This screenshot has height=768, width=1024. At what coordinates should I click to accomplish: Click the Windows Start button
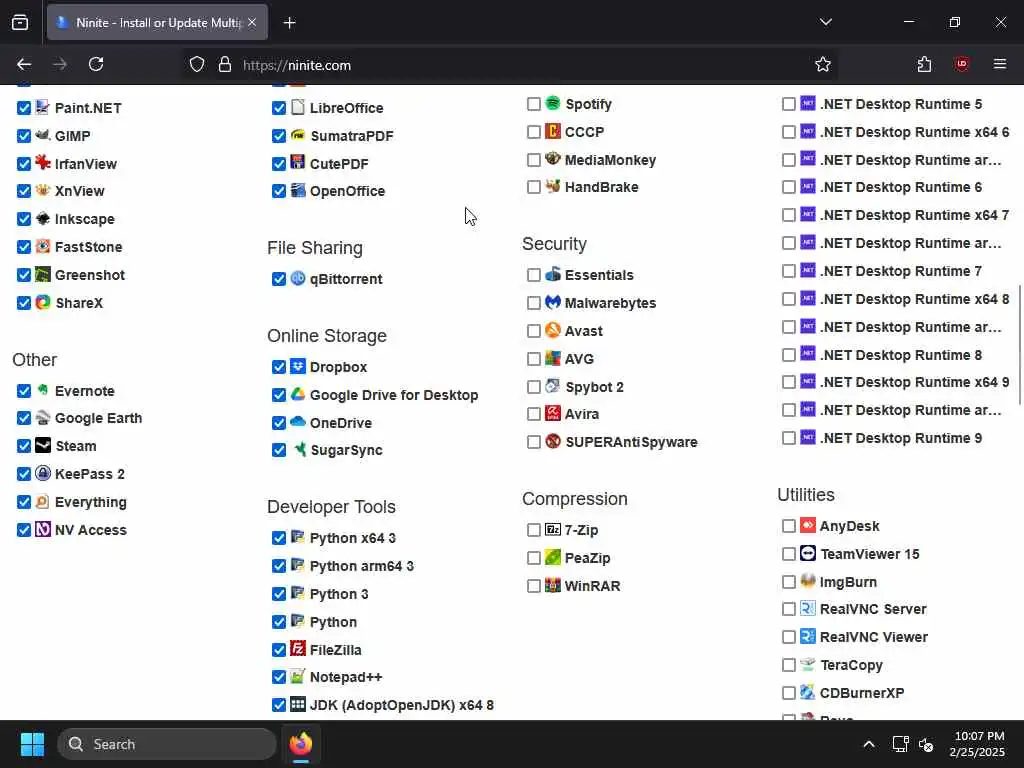pos(32,744)
